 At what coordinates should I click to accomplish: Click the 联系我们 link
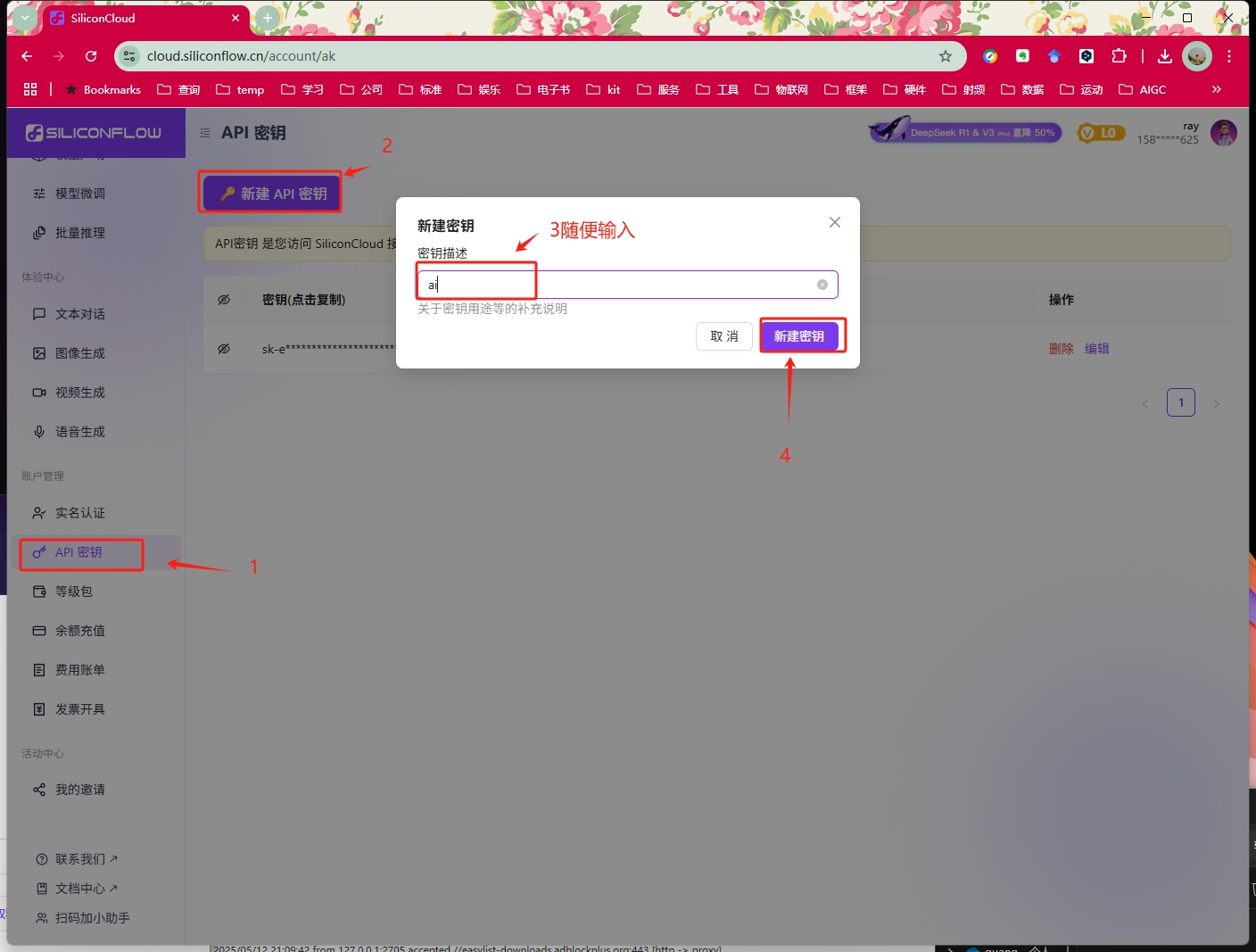[x=77, y=859]
